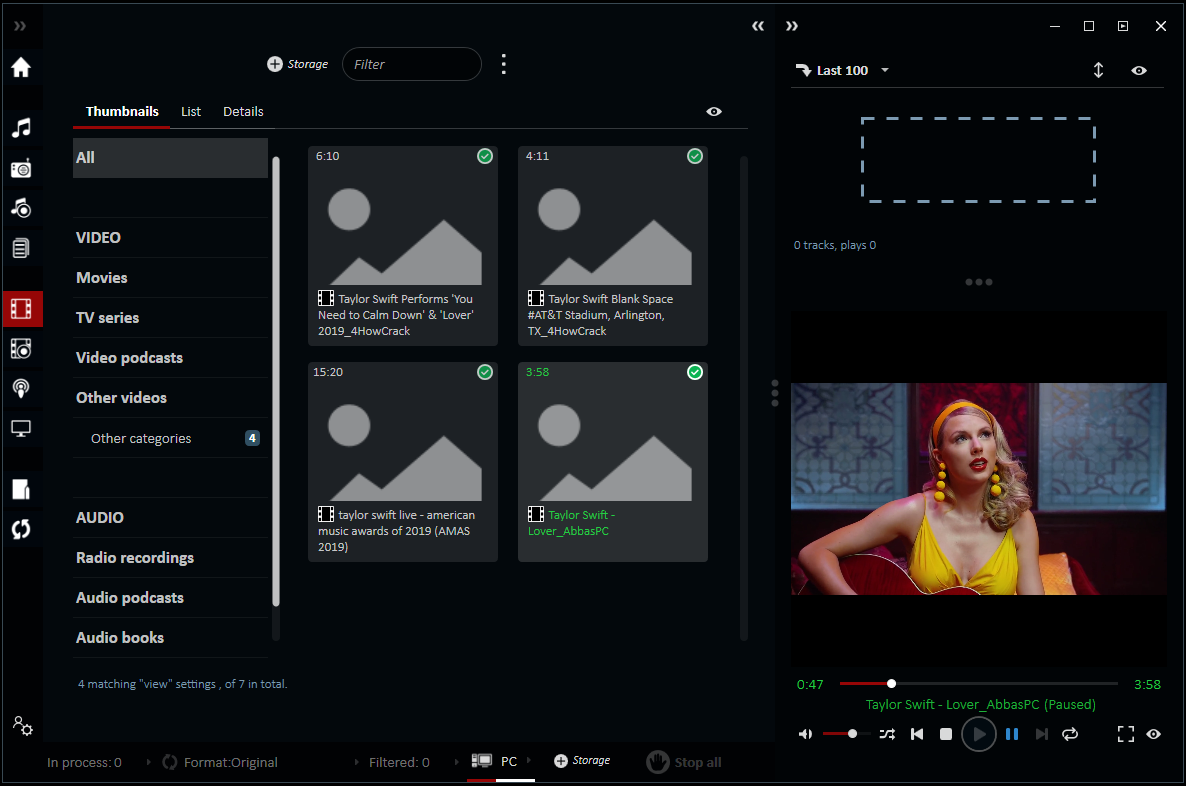The width and height of the screenshot is (1186, 786).
Task: Select the red Video film-strip sidebar icon
Action: 21,309
